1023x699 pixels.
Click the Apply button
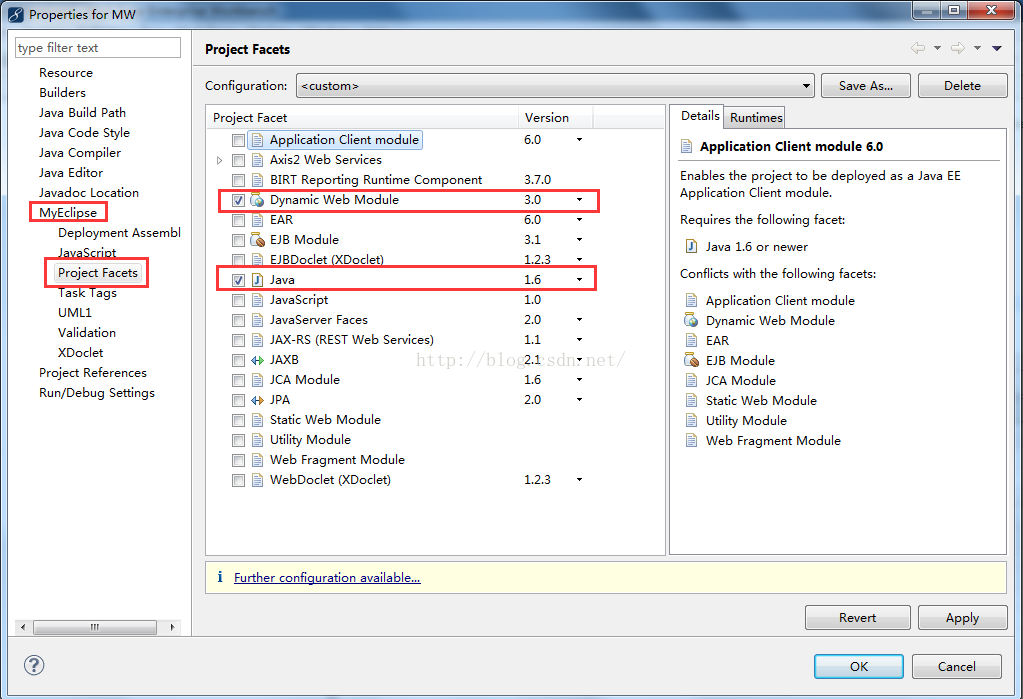coord(962,617)
